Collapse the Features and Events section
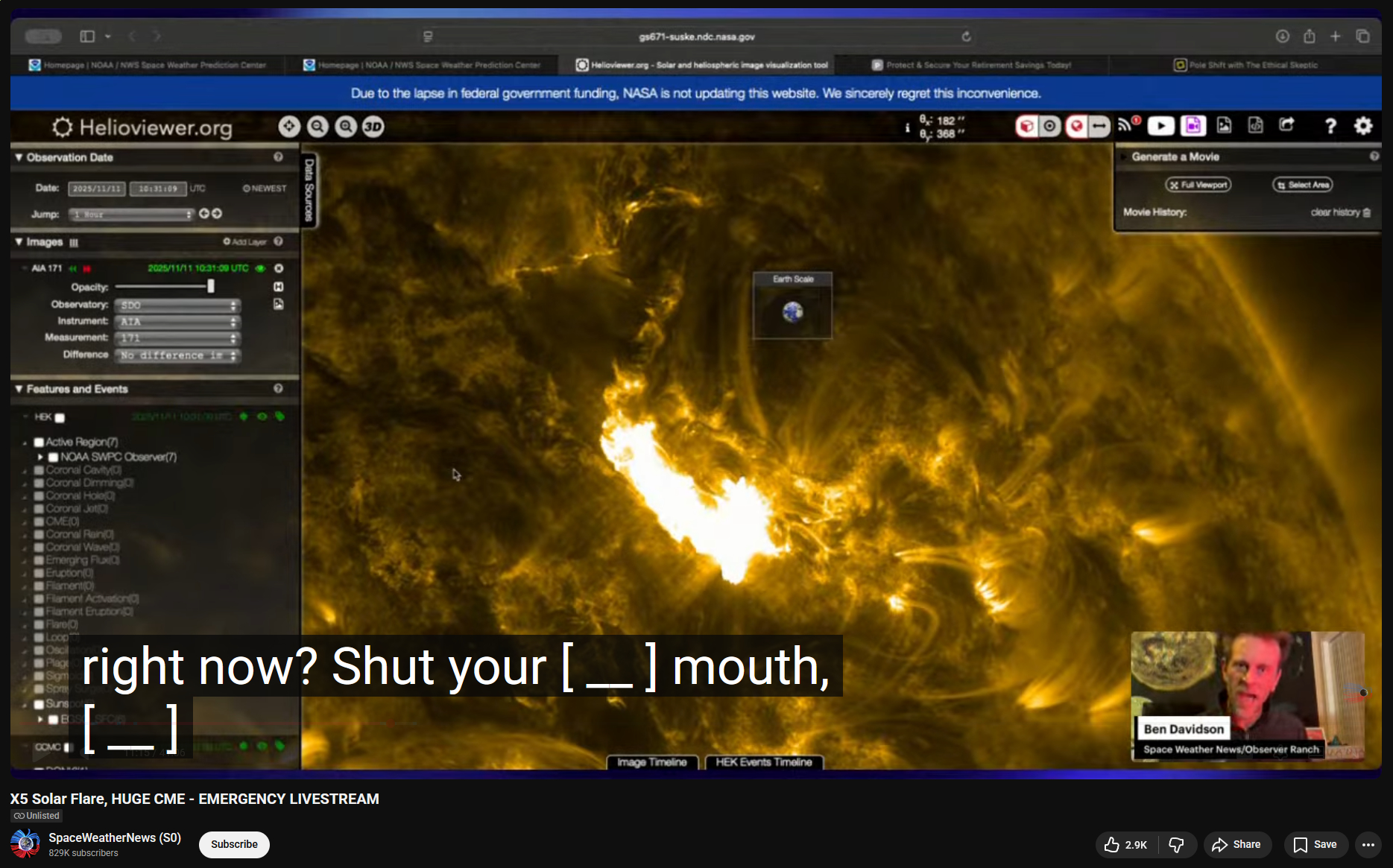Viewport: 1393px width, 868px height. pos(19,388)
